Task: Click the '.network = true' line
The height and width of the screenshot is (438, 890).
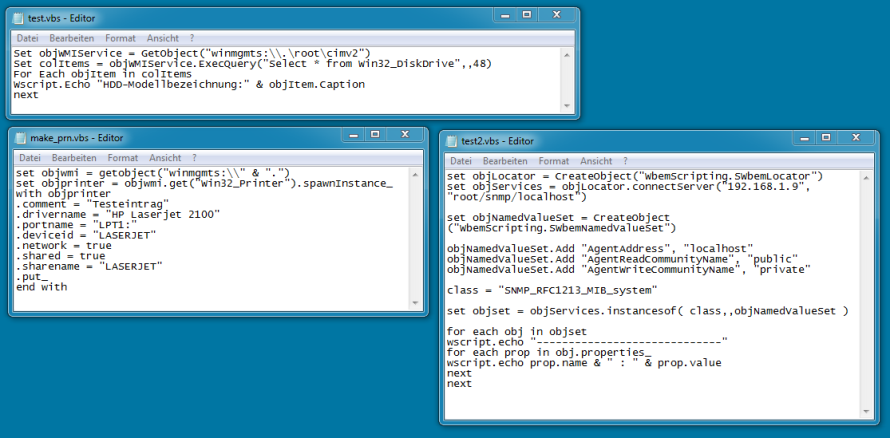Action: [x=64, y=246]
